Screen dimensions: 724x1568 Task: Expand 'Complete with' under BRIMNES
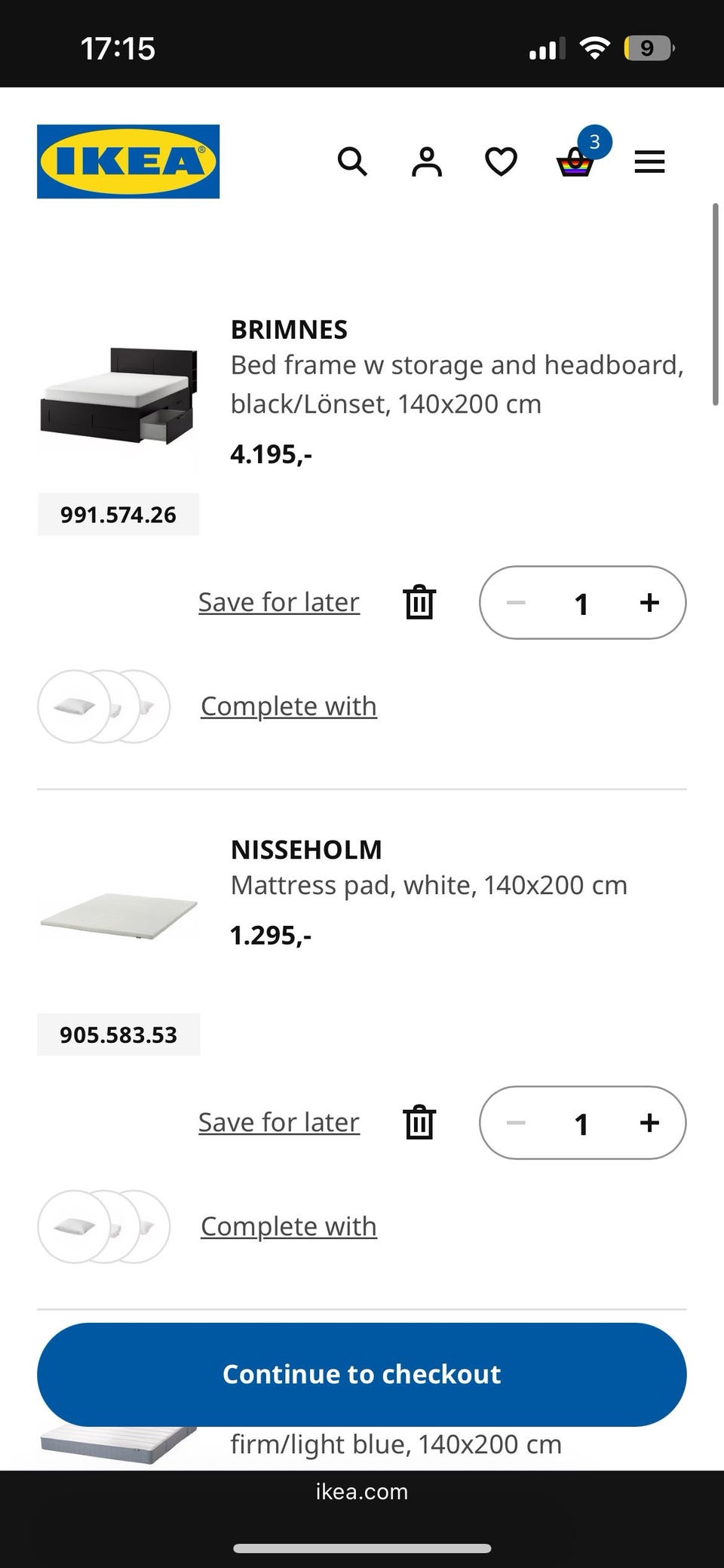pyautogui.click(x=289, y=706)
